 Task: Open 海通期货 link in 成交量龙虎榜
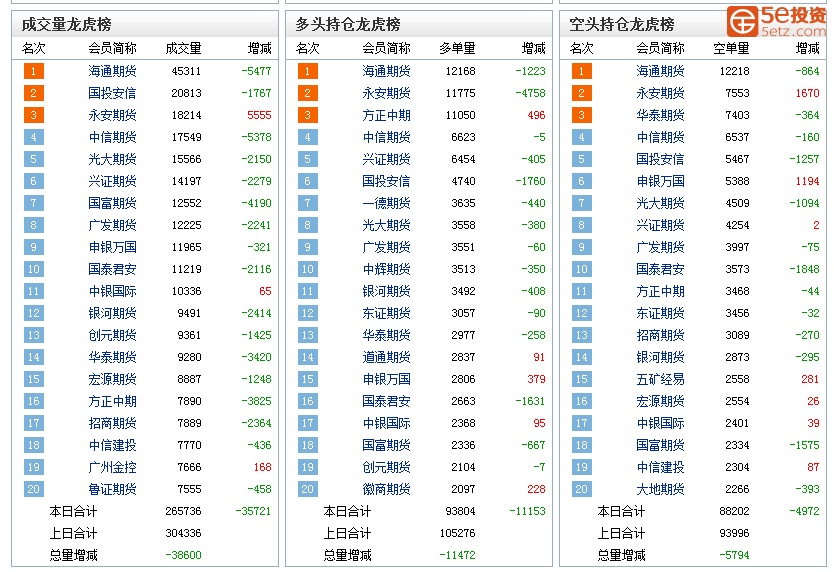pyautogui.click(x=112, y=71)
